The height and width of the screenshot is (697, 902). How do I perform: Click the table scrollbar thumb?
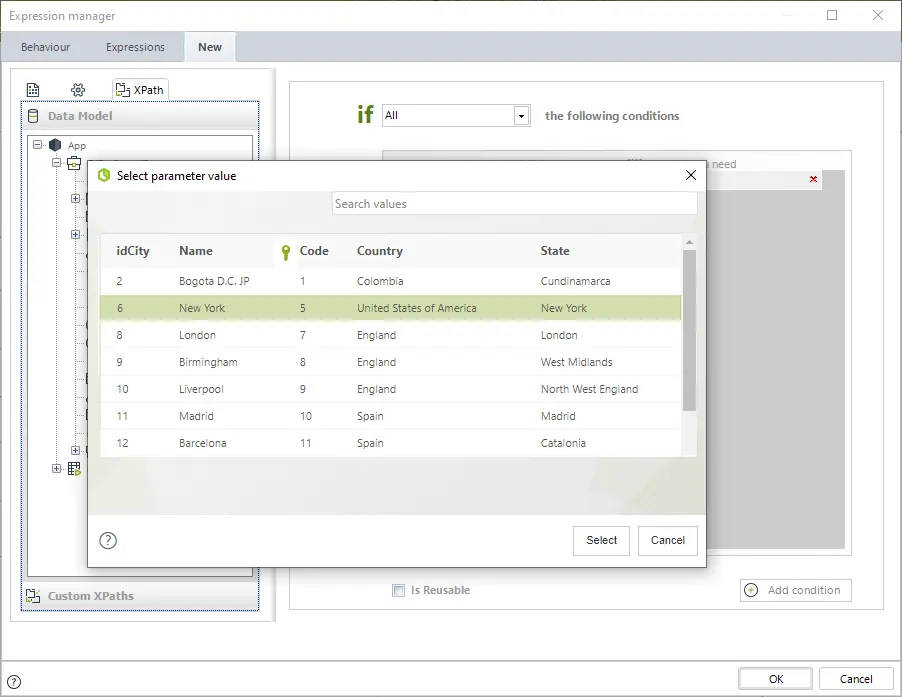point(689,330)
